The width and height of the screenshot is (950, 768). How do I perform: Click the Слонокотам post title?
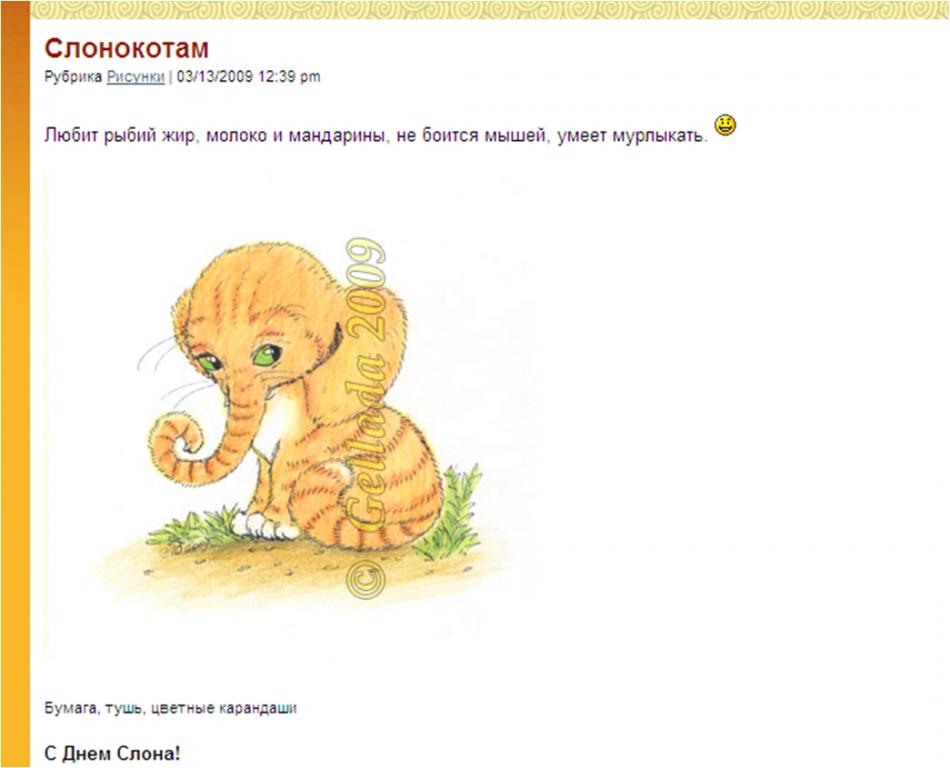127,48
